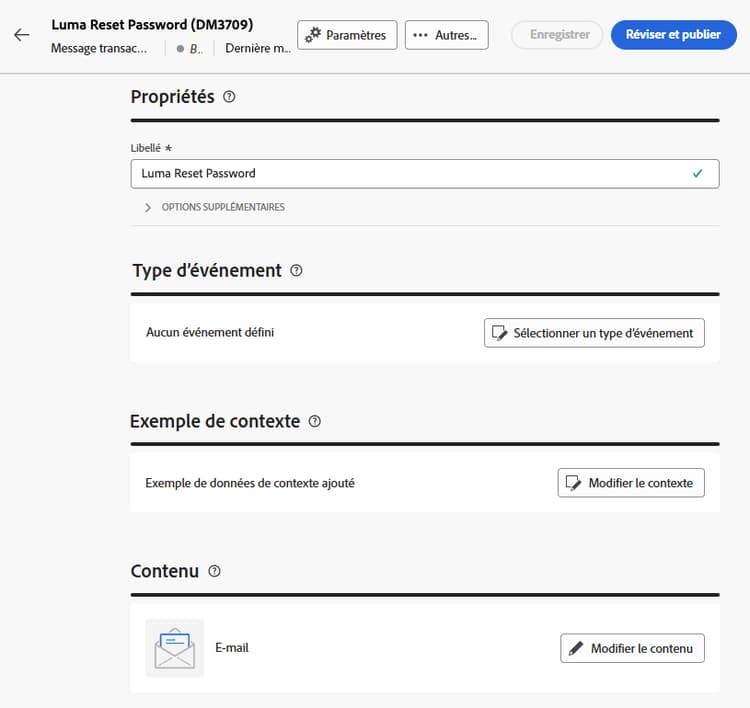Click the grey status dot indicator
The image size is (750, 708).
[x=180, y=48]
